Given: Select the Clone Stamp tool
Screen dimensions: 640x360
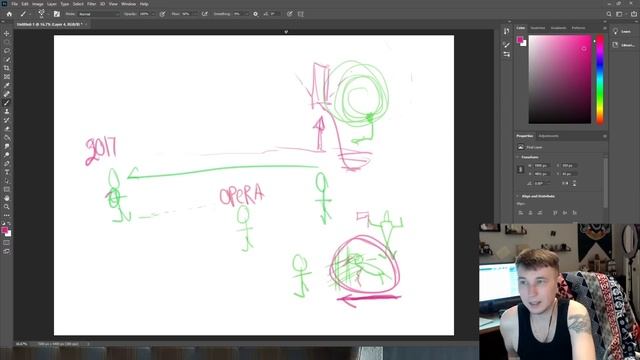Looking at the screenshot, I should (x=7, y=111).
